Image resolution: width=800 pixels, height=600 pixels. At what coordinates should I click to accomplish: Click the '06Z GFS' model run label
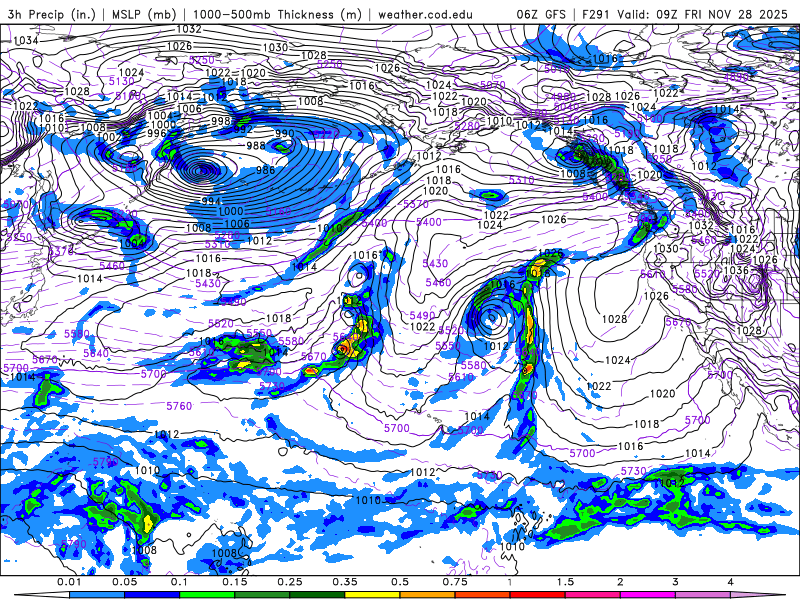541,14
